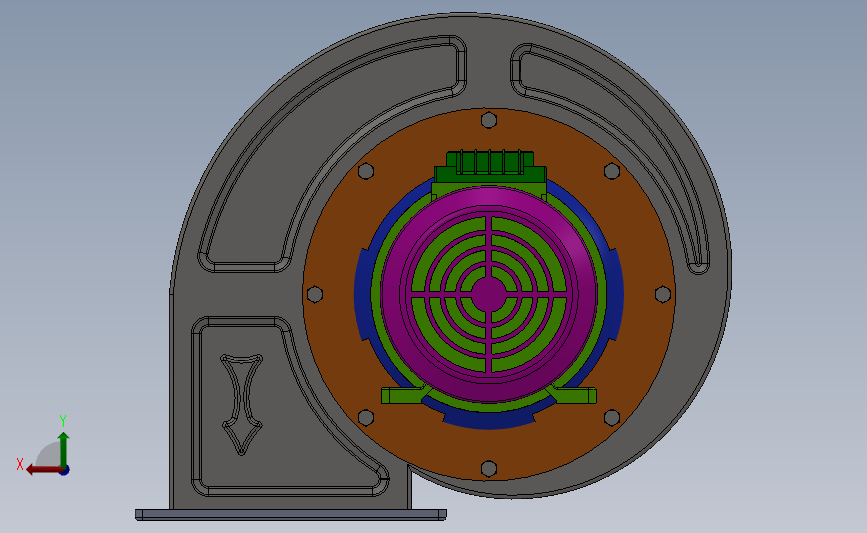Click the blue Z axis dot on the triad
867x533 pixels.
pos(65,471)
